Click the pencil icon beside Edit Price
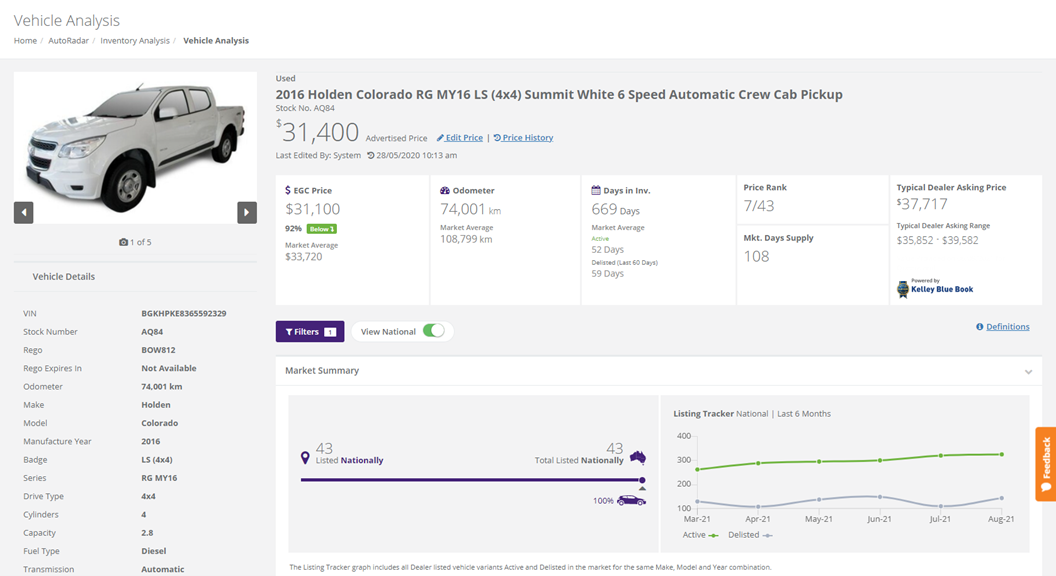Viewport: 1056px width, 576px height. point(440,137)
